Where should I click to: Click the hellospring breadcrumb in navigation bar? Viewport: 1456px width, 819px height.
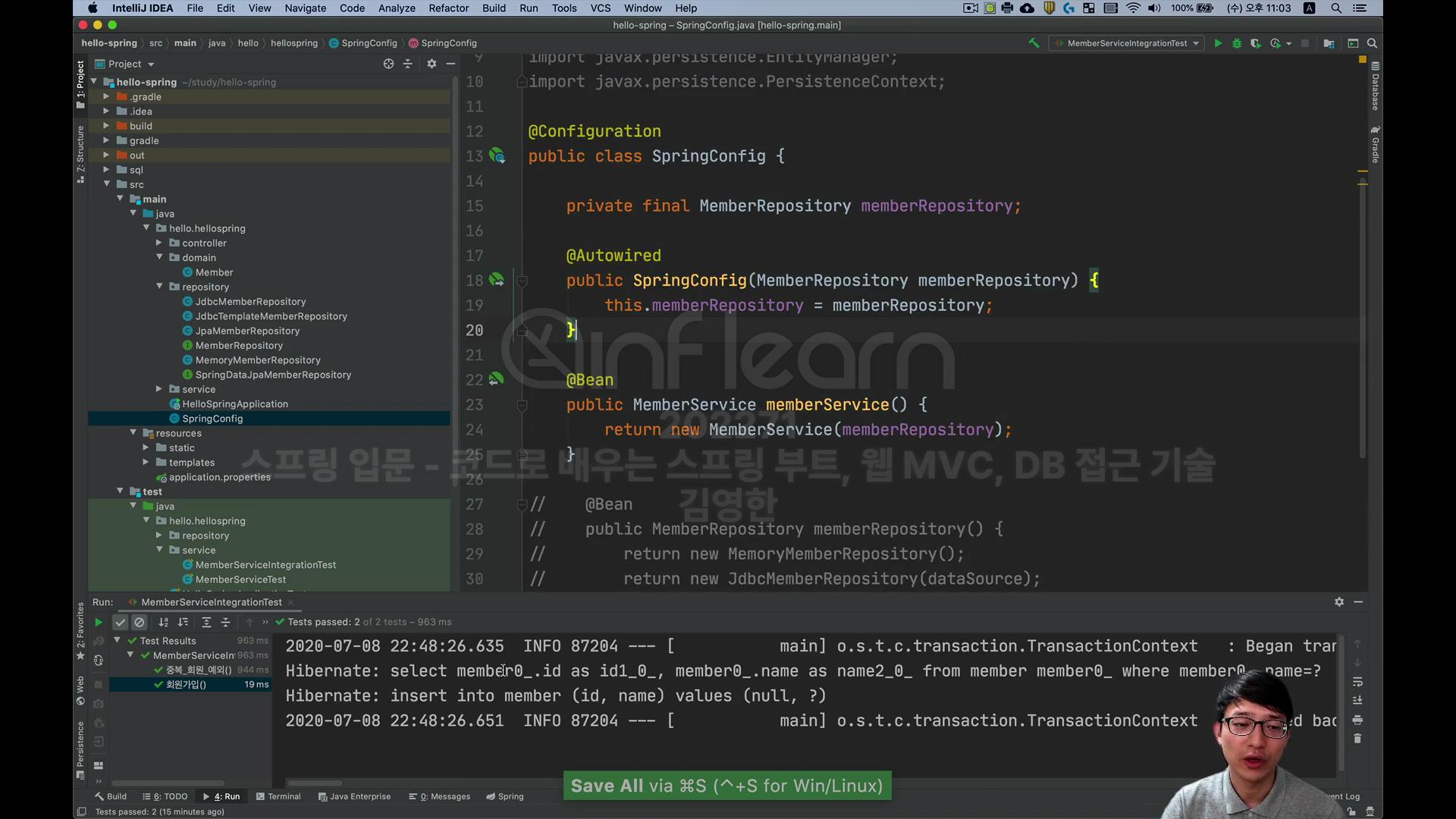click(x=294, y=43)
